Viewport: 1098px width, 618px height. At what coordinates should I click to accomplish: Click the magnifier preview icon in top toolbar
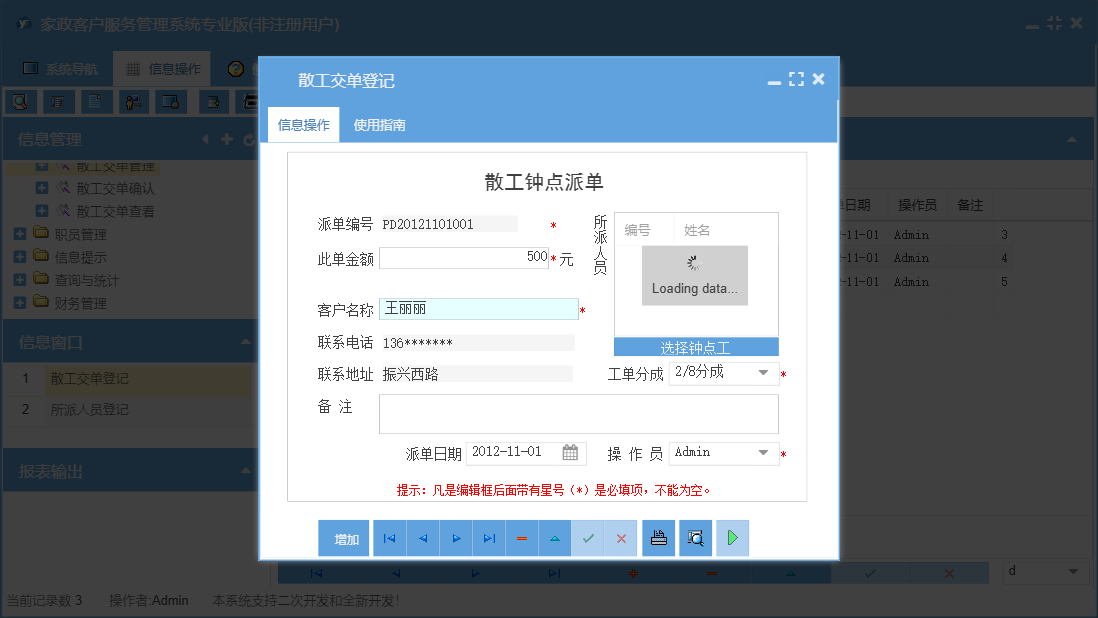click(21, 101)
